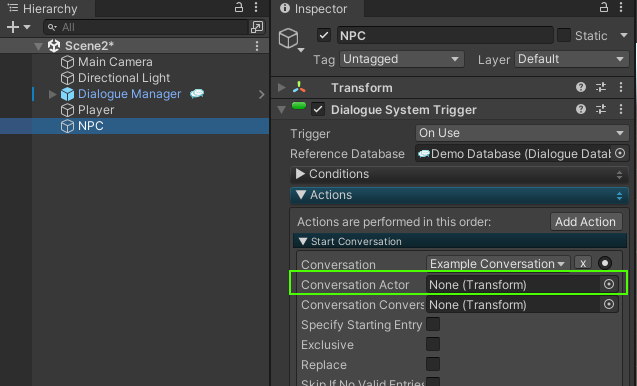The width and height of the screenshot is (637, 386).
Task: Click the speech-bubble icon beside Dialogue Manager
Action: pos(197,94)
